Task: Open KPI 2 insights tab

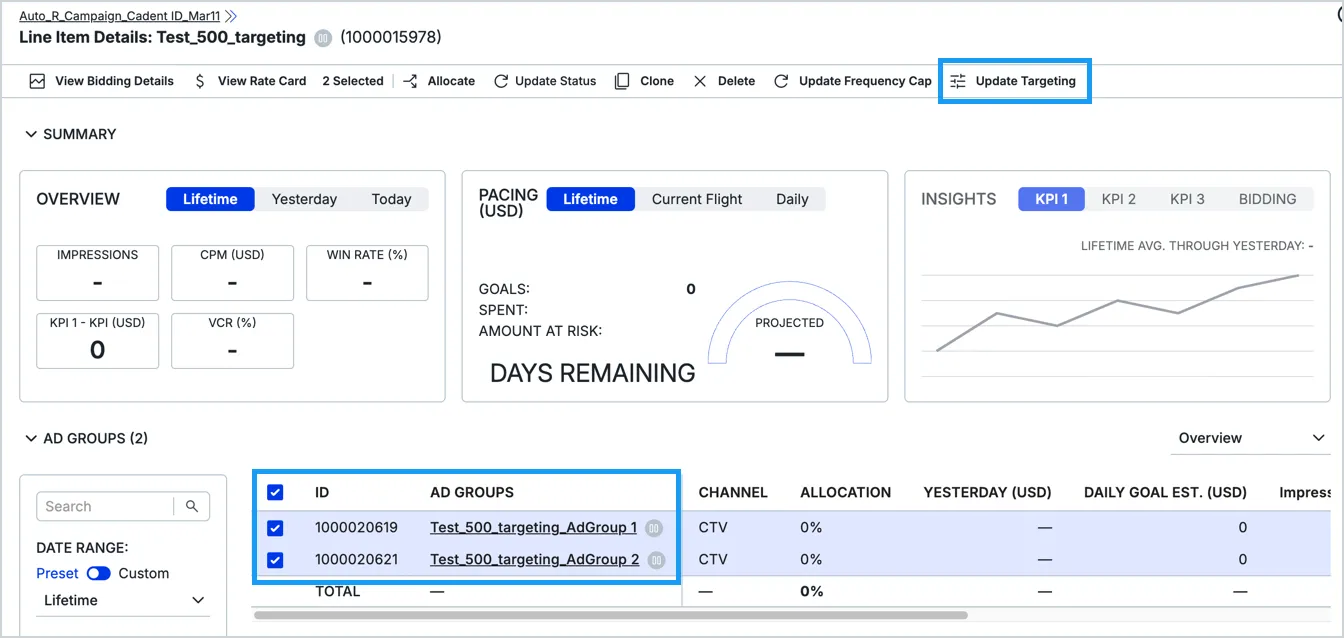Action: pos(1119,199)
